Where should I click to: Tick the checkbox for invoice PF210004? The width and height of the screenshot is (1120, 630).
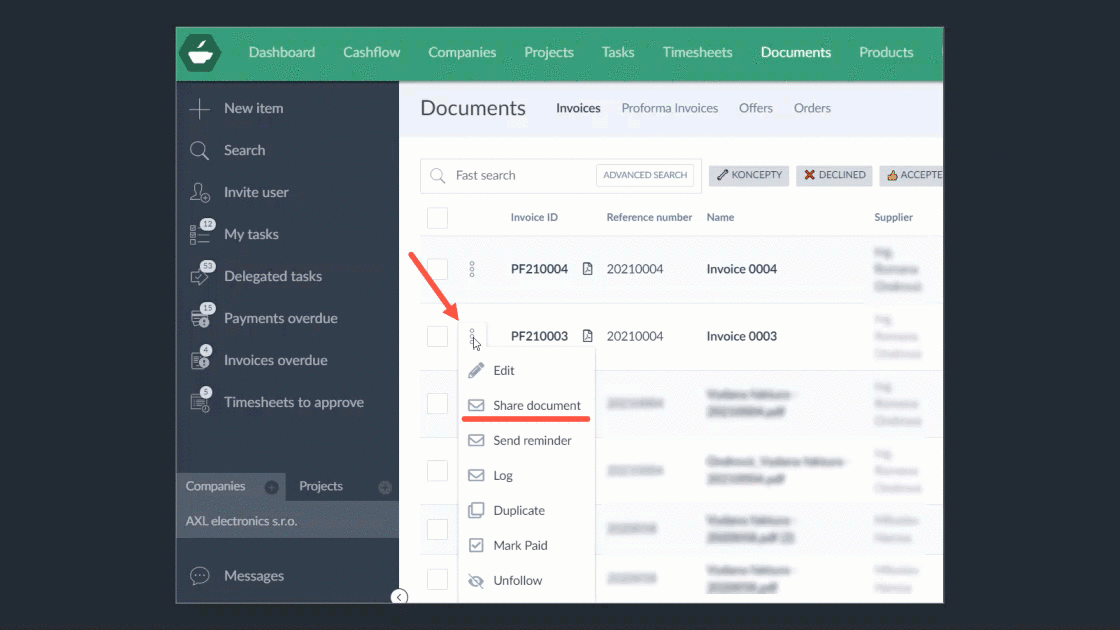(x=437, y=269)
